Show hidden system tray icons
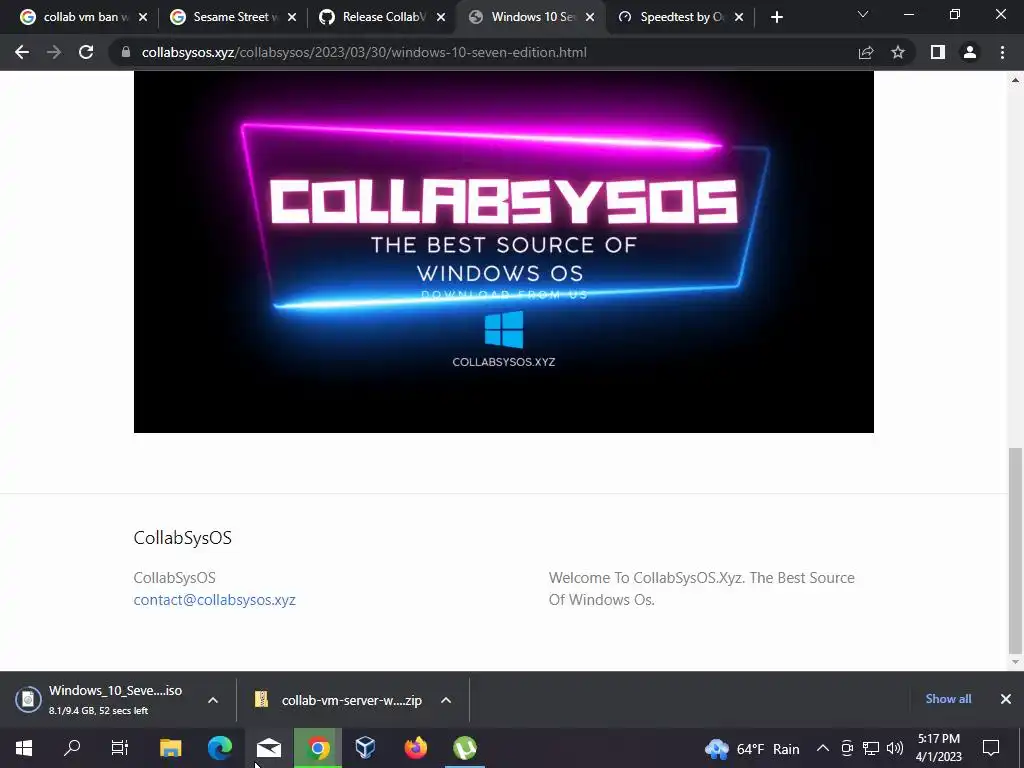 tap(823, 748)
